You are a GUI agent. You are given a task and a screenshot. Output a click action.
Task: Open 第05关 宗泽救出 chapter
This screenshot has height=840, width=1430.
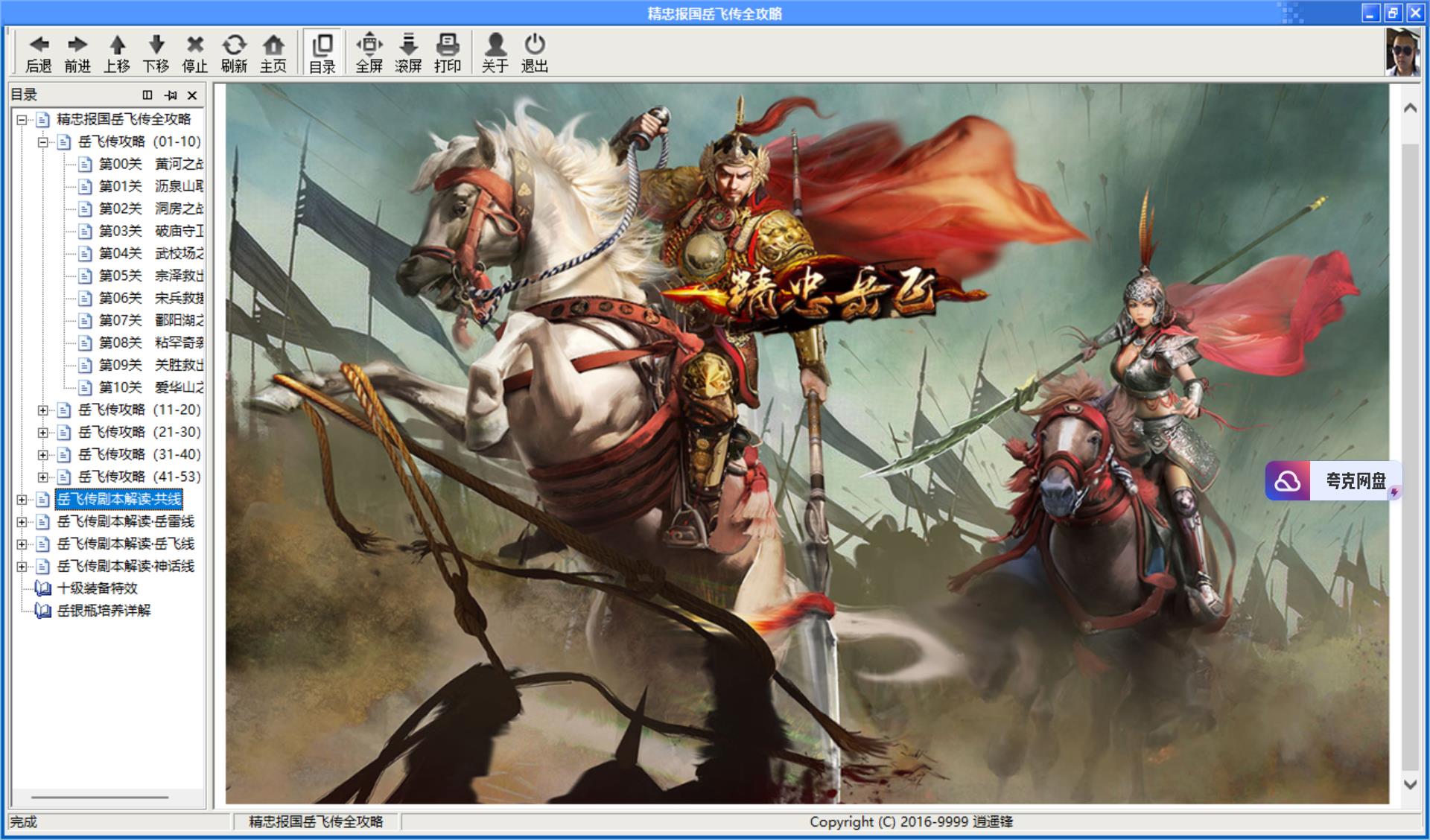pos(151,276)
